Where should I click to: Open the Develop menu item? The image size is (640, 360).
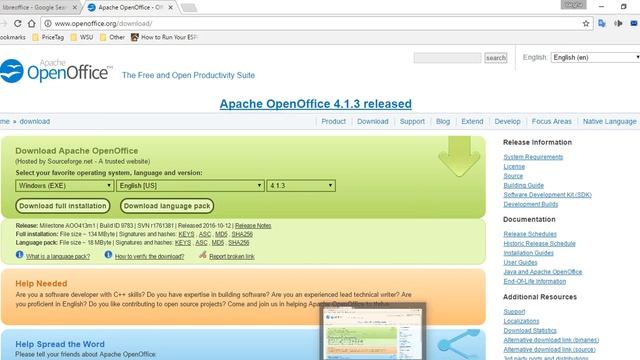click(507, 122)
